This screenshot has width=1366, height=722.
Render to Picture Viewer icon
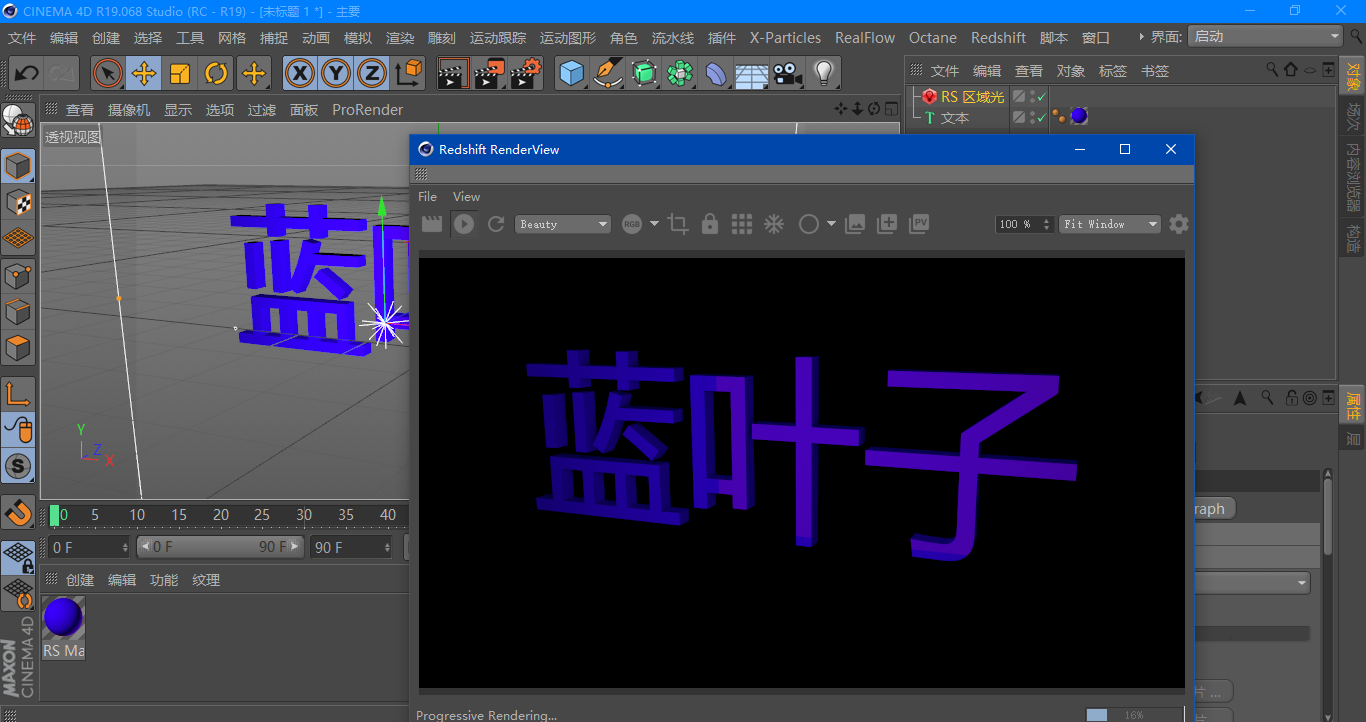point(490,73)
